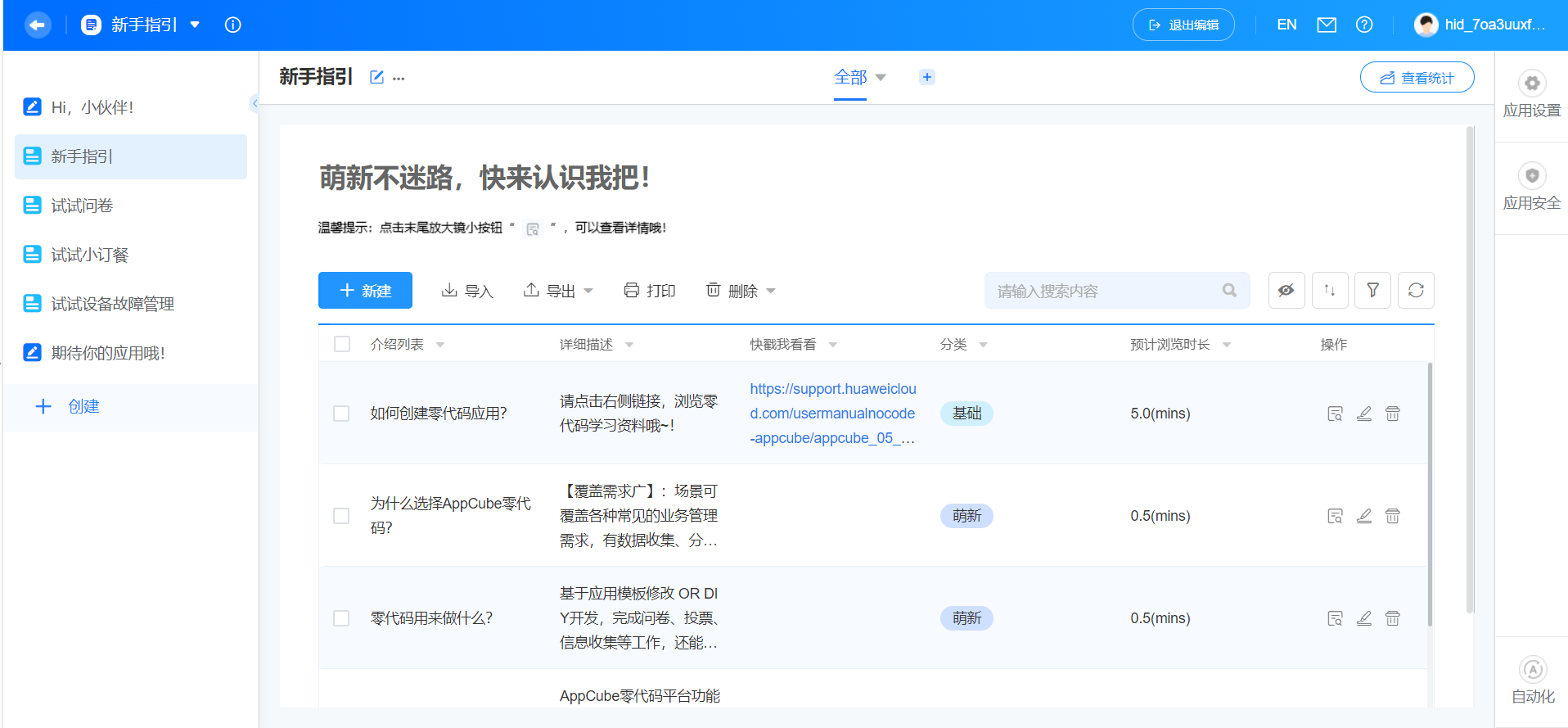The height and width of the screenshot is (728, 1568).
Task: Switch to the 全部 view tab
Action: point(850,77)
